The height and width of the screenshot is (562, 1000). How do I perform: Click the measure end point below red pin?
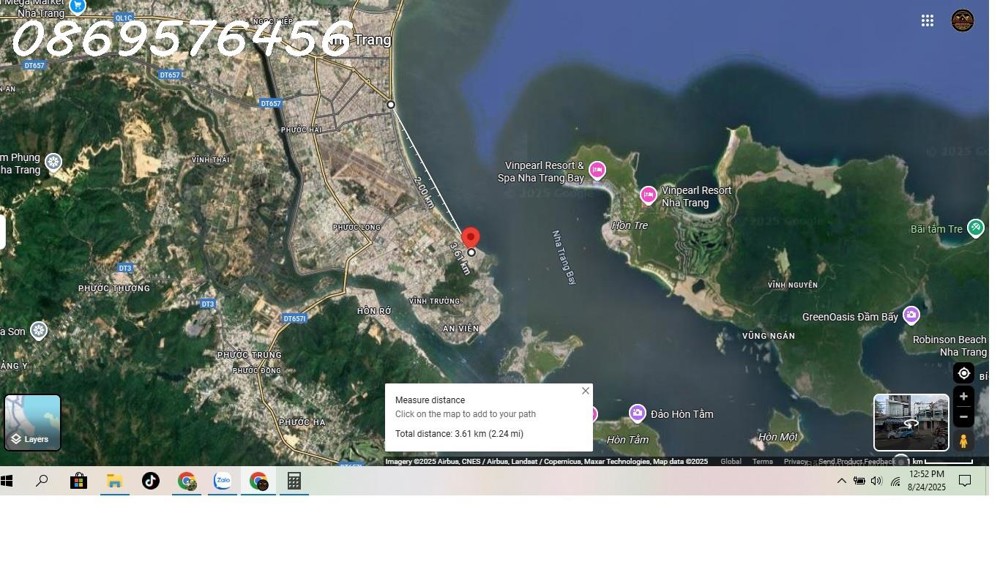471,253
